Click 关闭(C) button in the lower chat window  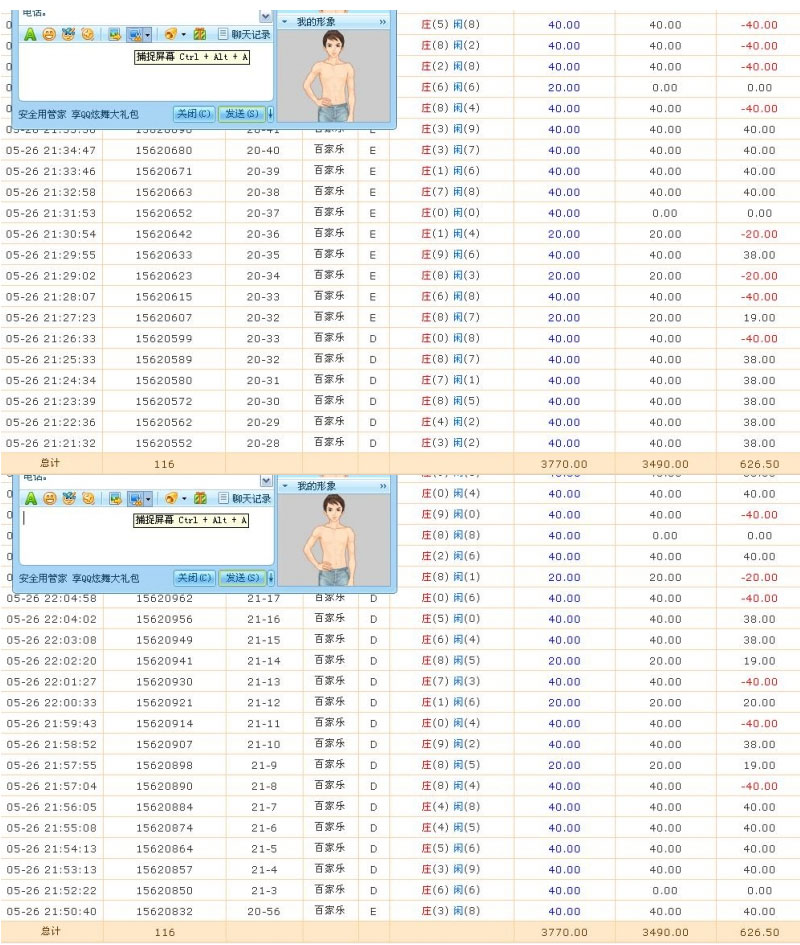click(194, 577)
